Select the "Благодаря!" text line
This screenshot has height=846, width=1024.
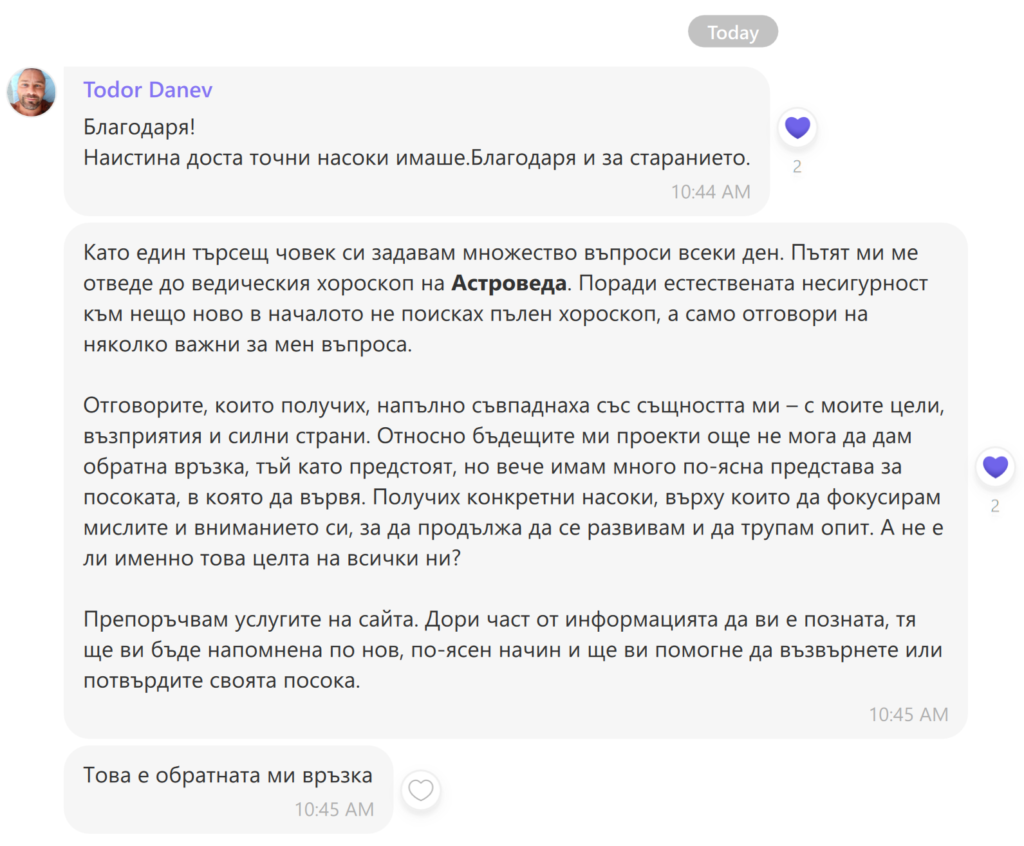click(x=125, y=127)
